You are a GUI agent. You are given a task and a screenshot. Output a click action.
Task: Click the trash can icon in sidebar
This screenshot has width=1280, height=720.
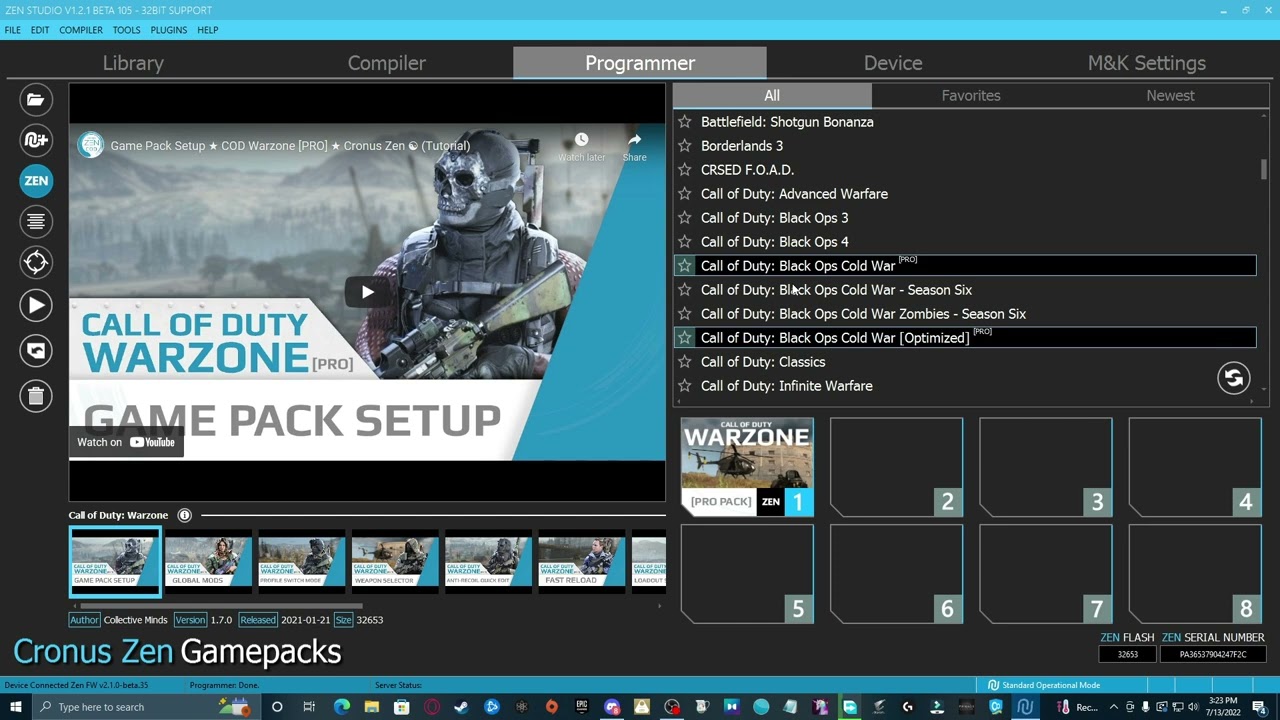coord(35,396)
